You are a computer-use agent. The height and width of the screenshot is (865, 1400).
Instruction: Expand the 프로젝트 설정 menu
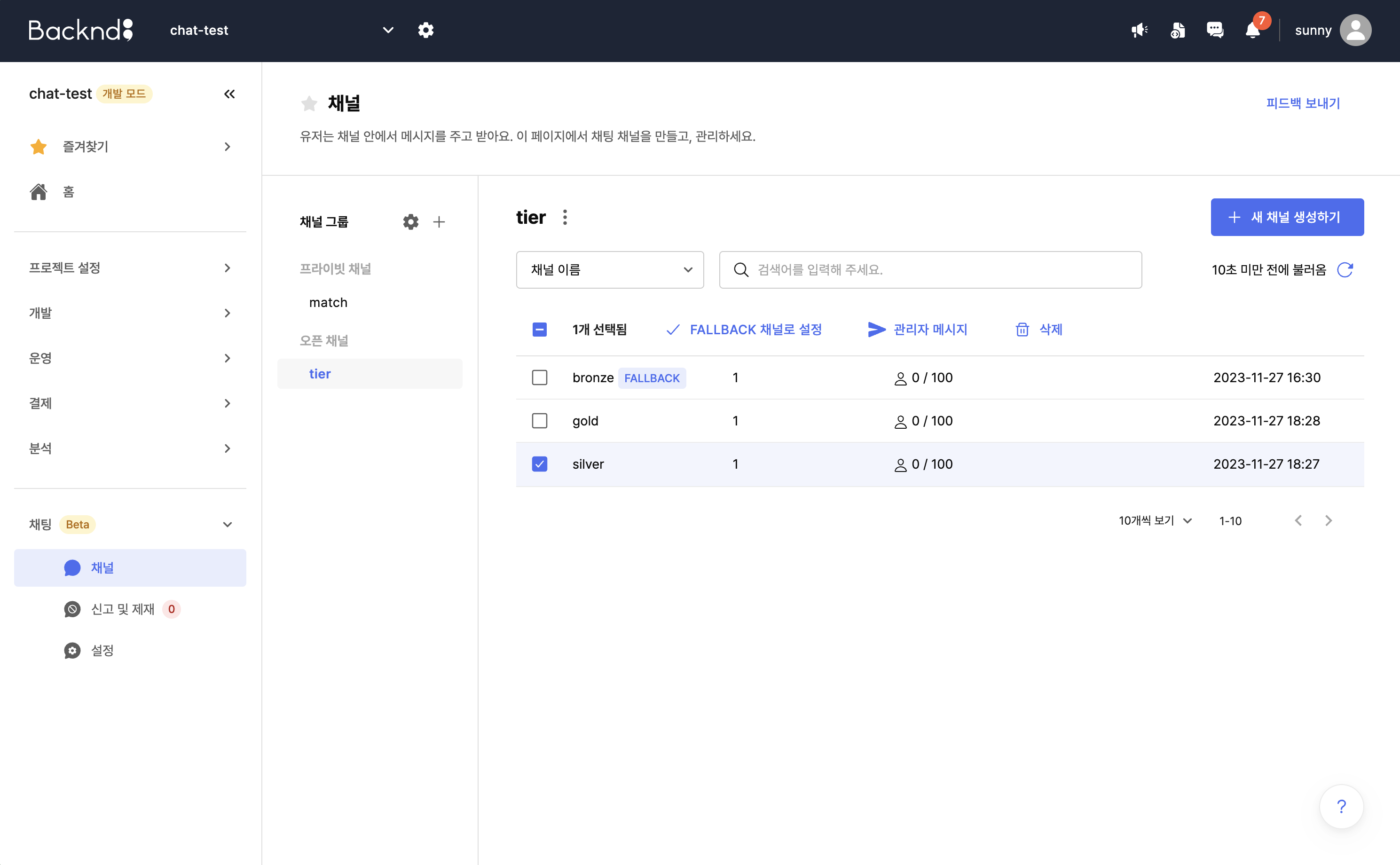(130, 268)
